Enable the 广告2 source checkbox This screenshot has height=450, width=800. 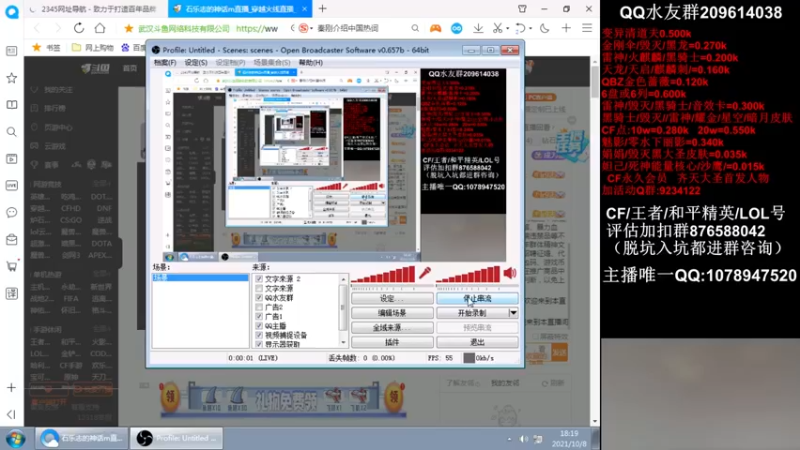pos(259,307)
